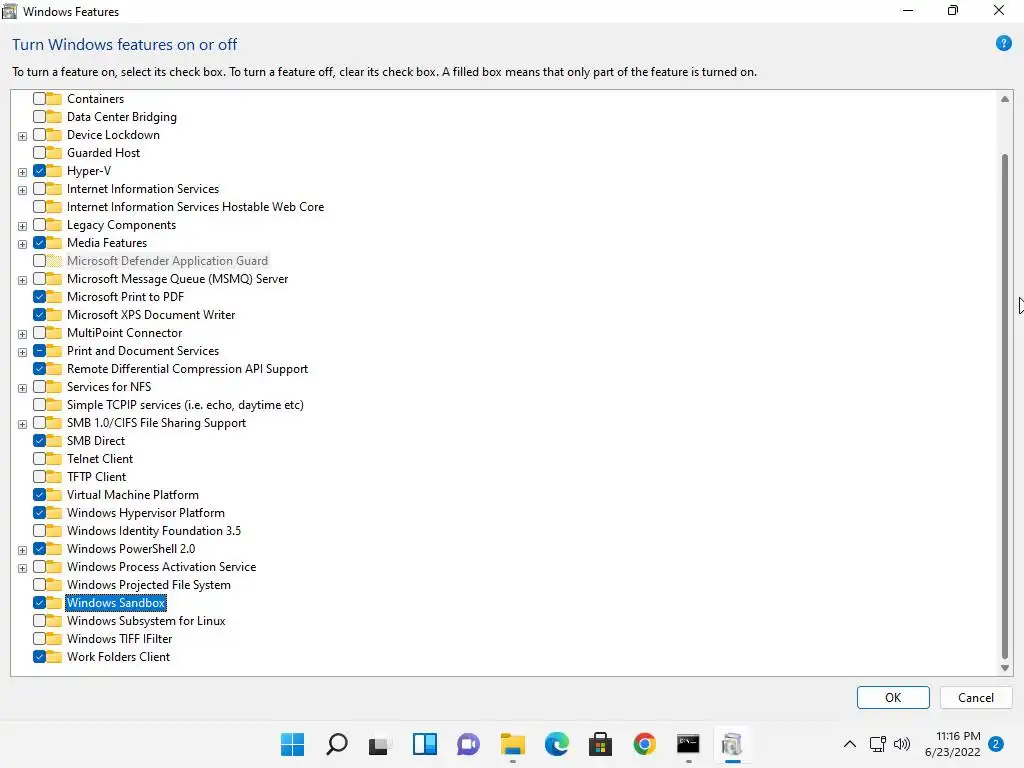Expand Microsoft Message Queue (MSMQ) Server

[x=22, y=280]
